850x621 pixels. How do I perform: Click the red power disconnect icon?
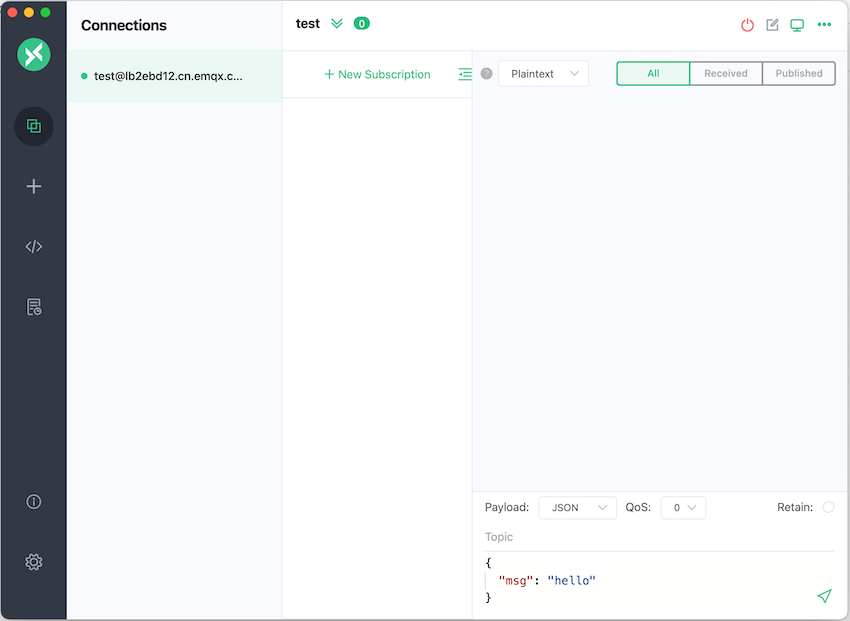coord(747,25)
